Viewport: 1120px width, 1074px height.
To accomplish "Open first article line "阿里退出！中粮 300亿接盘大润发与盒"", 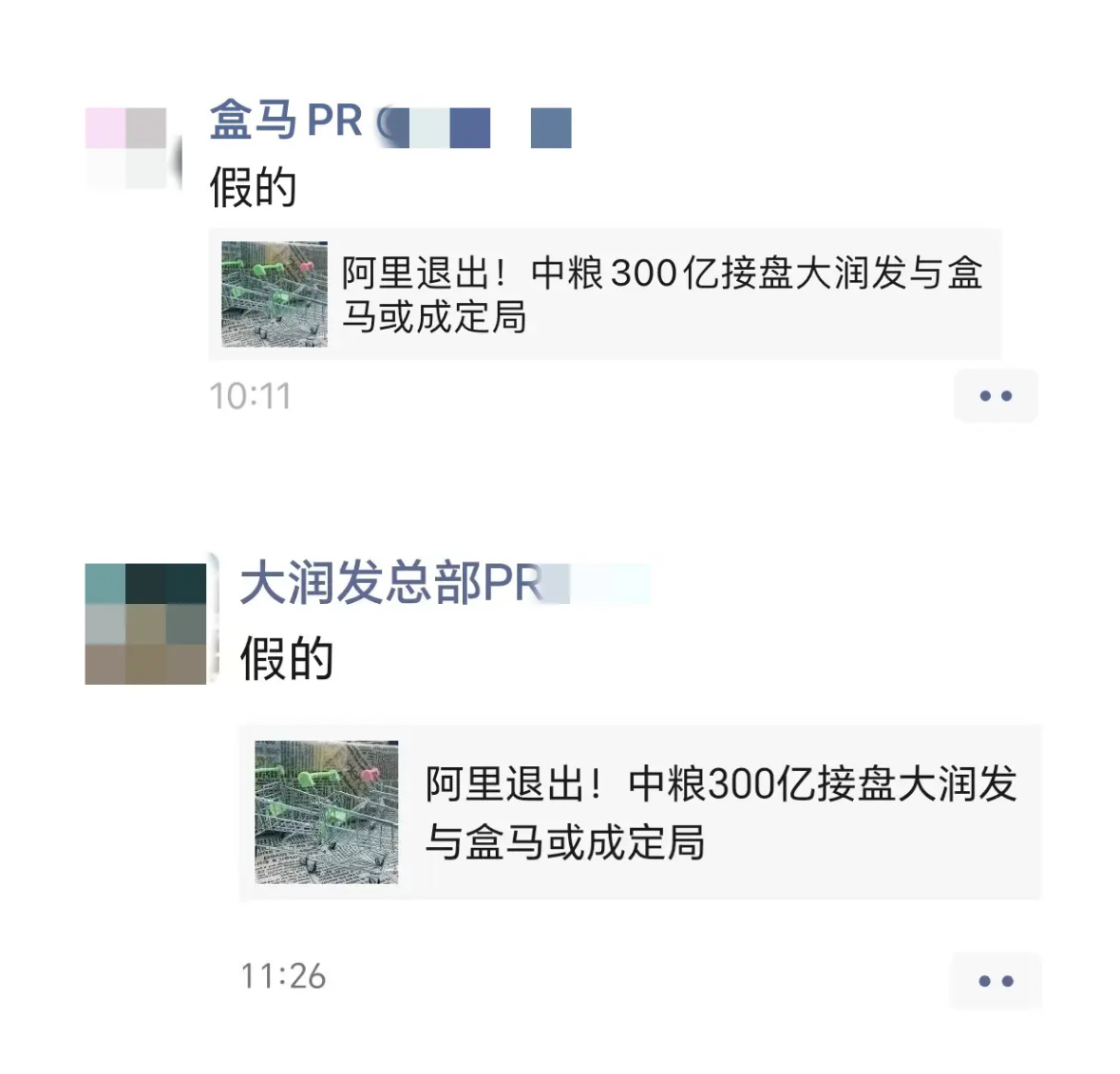I will [662, 273].
